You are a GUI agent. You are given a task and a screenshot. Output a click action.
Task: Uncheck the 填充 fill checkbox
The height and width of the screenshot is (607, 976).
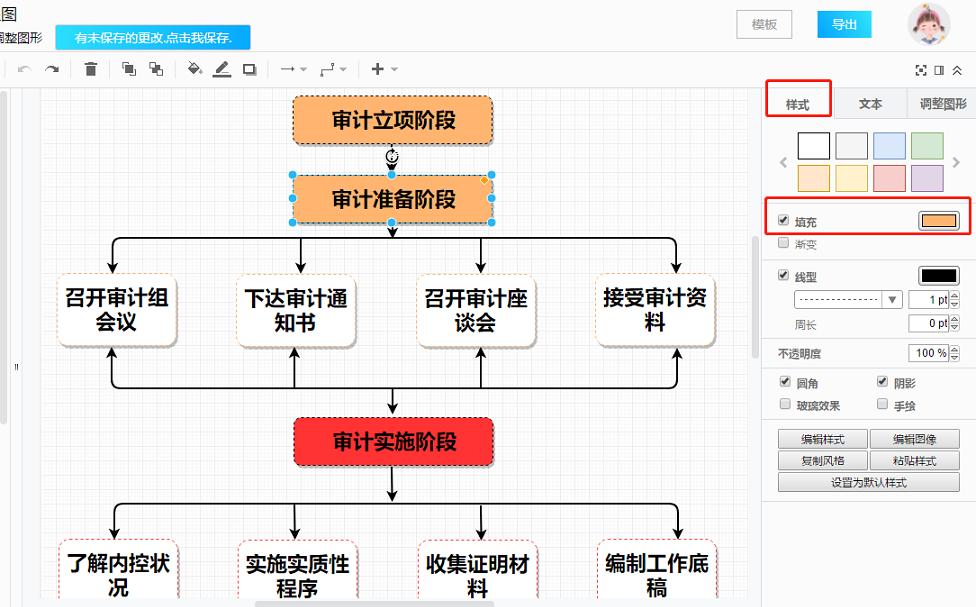[785, 218]
